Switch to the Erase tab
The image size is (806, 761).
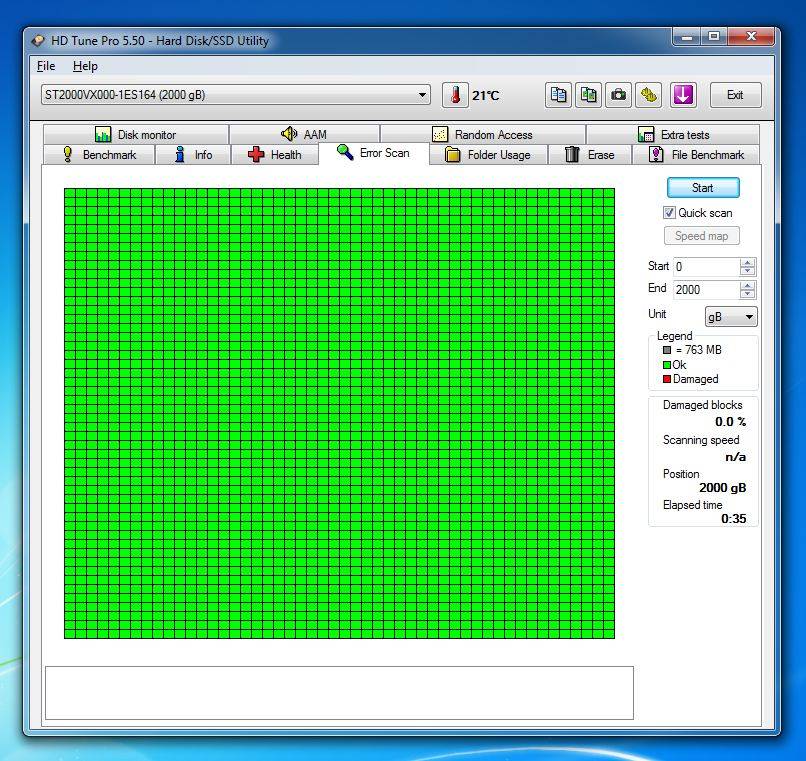[x=590, y=155]
